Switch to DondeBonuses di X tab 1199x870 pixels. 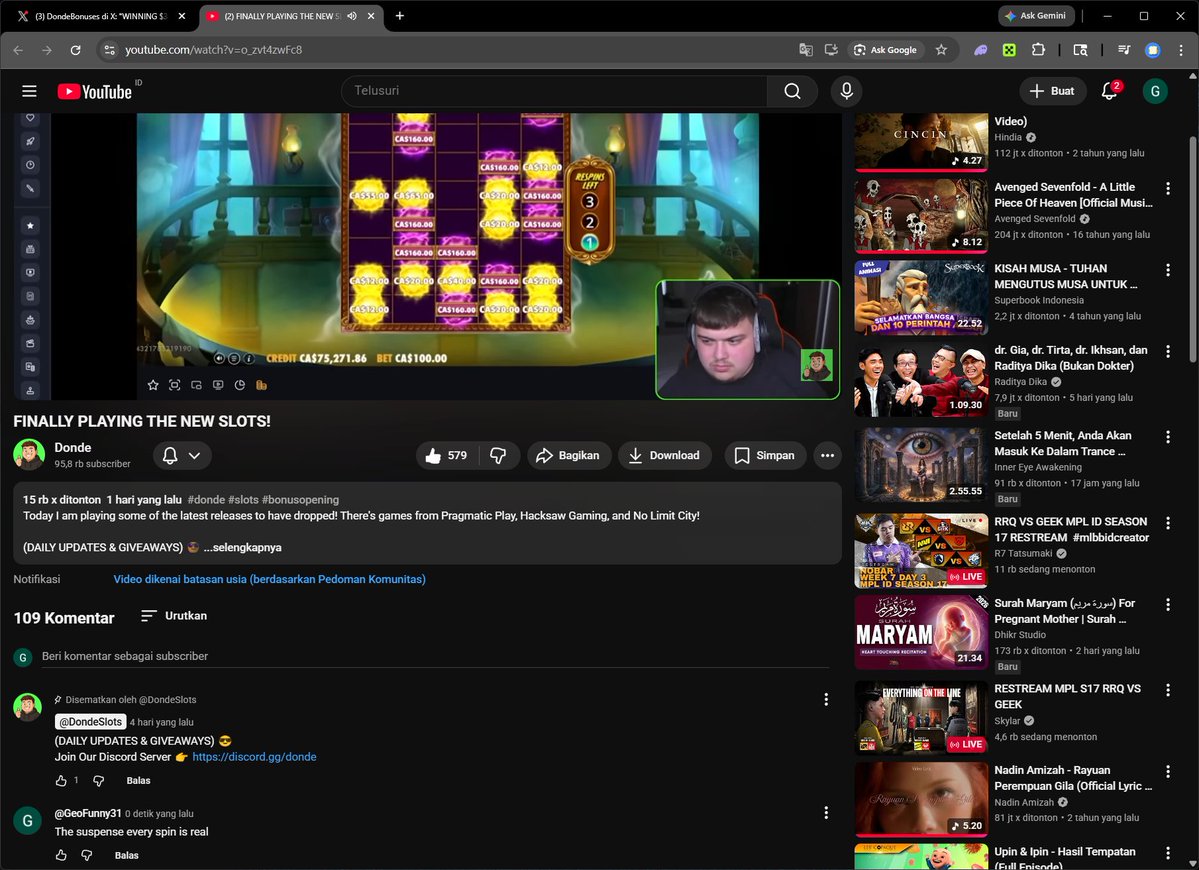tap(99, 16)
